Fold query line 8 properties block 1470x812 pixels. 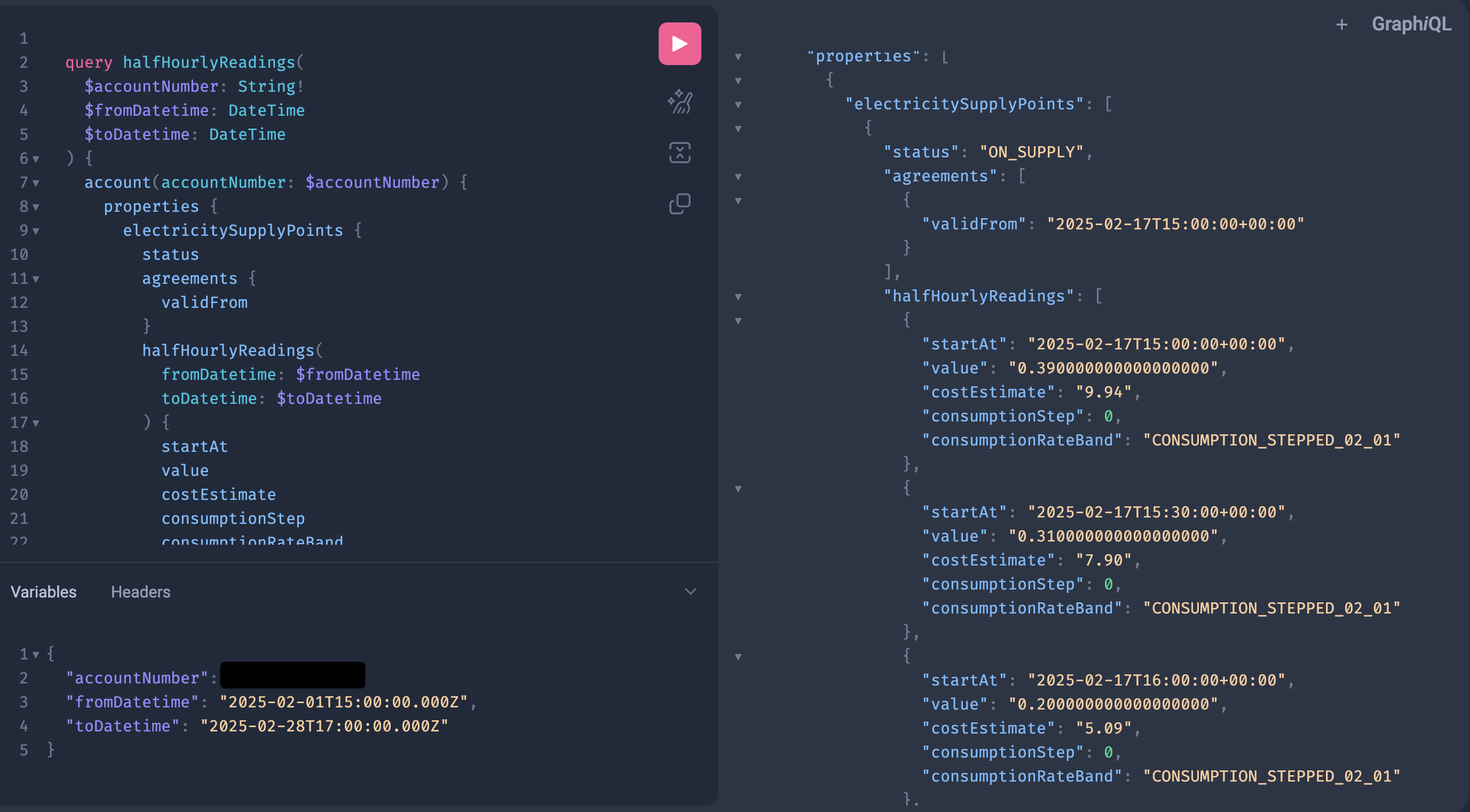(x=36, y=207)
